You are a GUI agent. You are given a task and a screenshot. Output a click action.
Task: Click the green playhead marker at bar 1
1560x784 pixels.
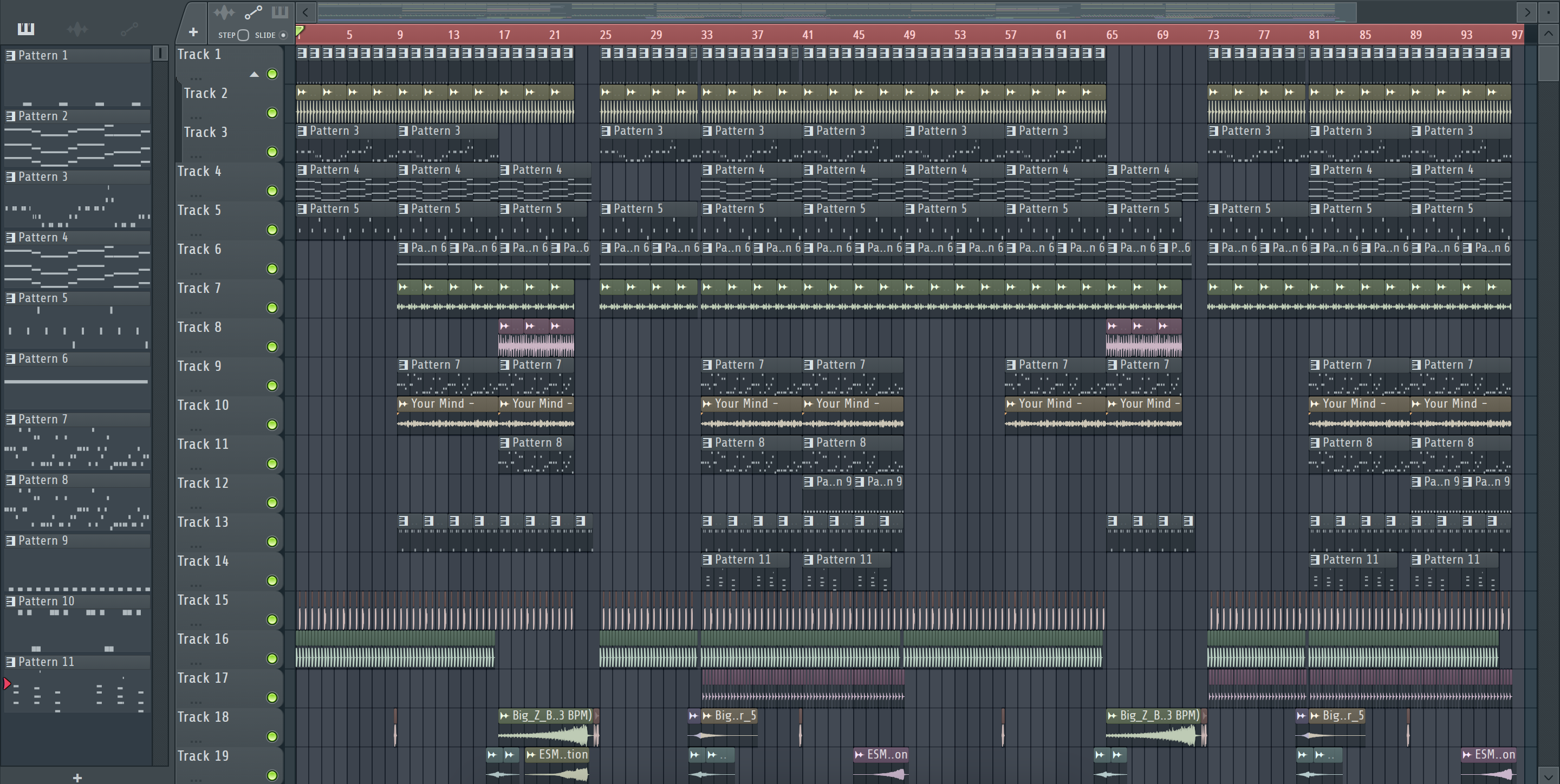pos(300,30)
